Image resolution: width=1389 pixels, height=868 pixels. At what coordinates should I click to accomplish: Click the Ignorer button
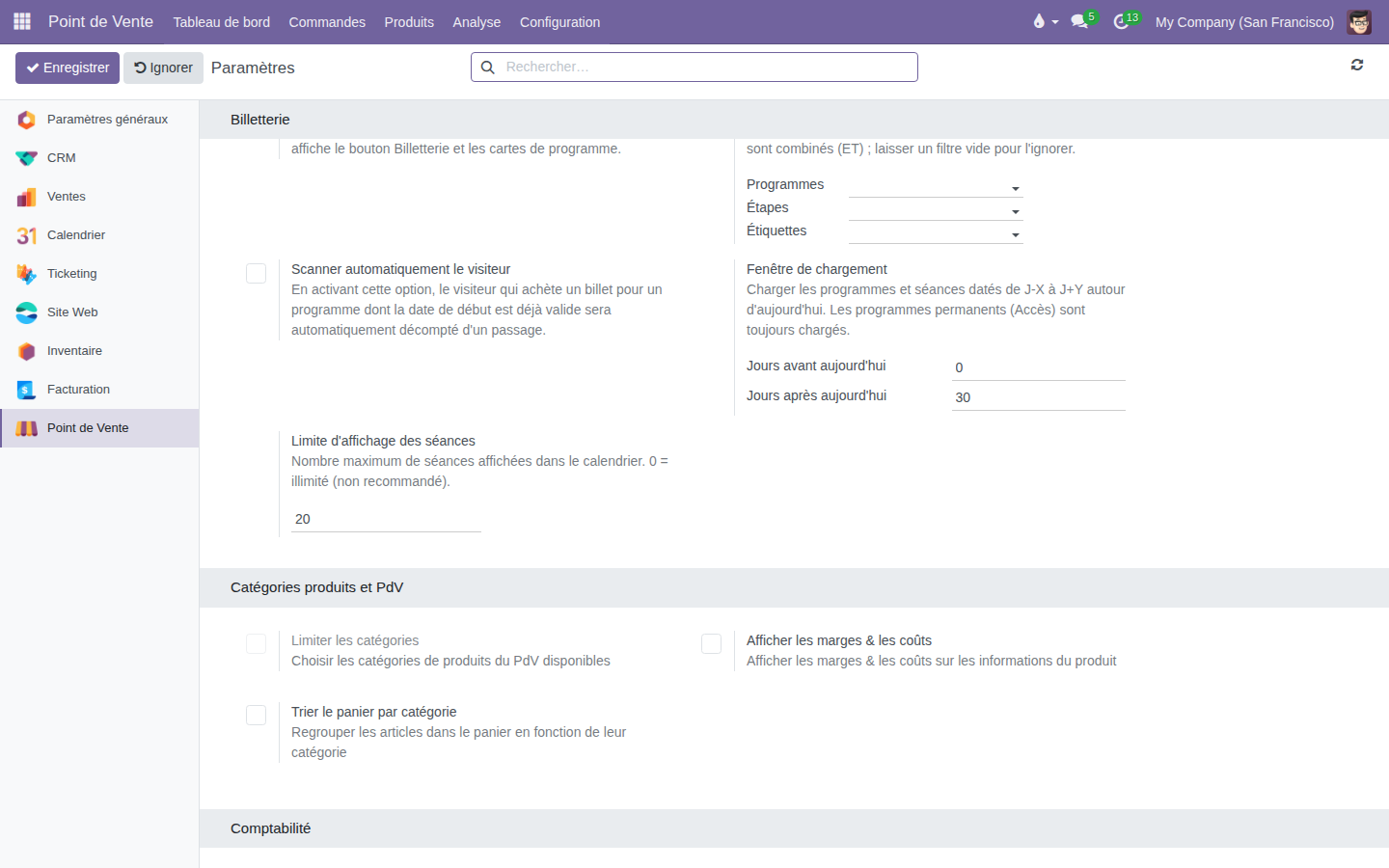(x=163, y=68)
